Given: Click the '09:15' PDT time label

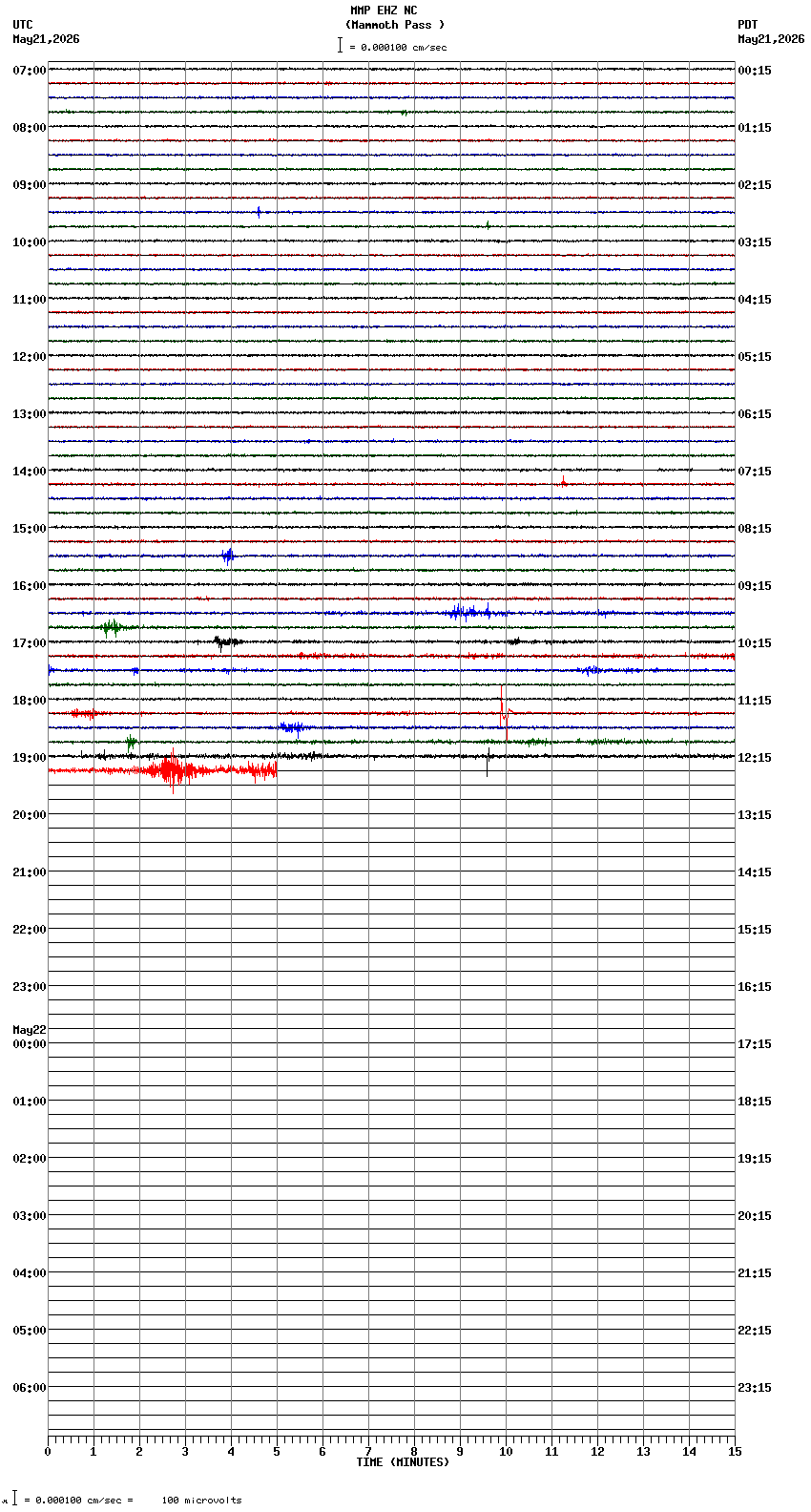Looking at the screenshot, I should [x=755, y=586].
